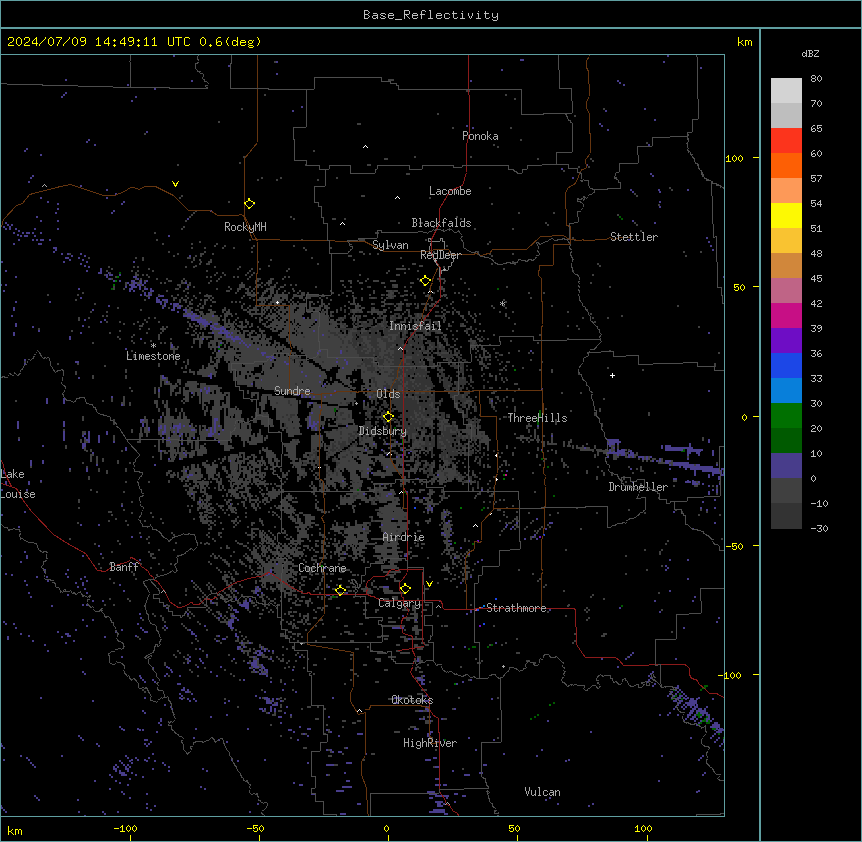
Task: Click the Ponoka city label
Action: (480, 136)
